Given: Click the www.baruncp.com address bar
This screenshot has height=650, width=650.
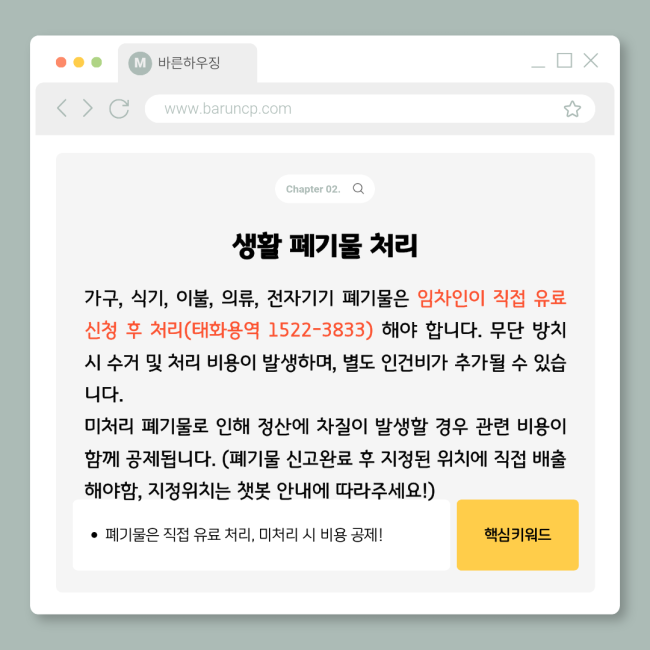Looking at the screenshot, I should pos(369,109).
